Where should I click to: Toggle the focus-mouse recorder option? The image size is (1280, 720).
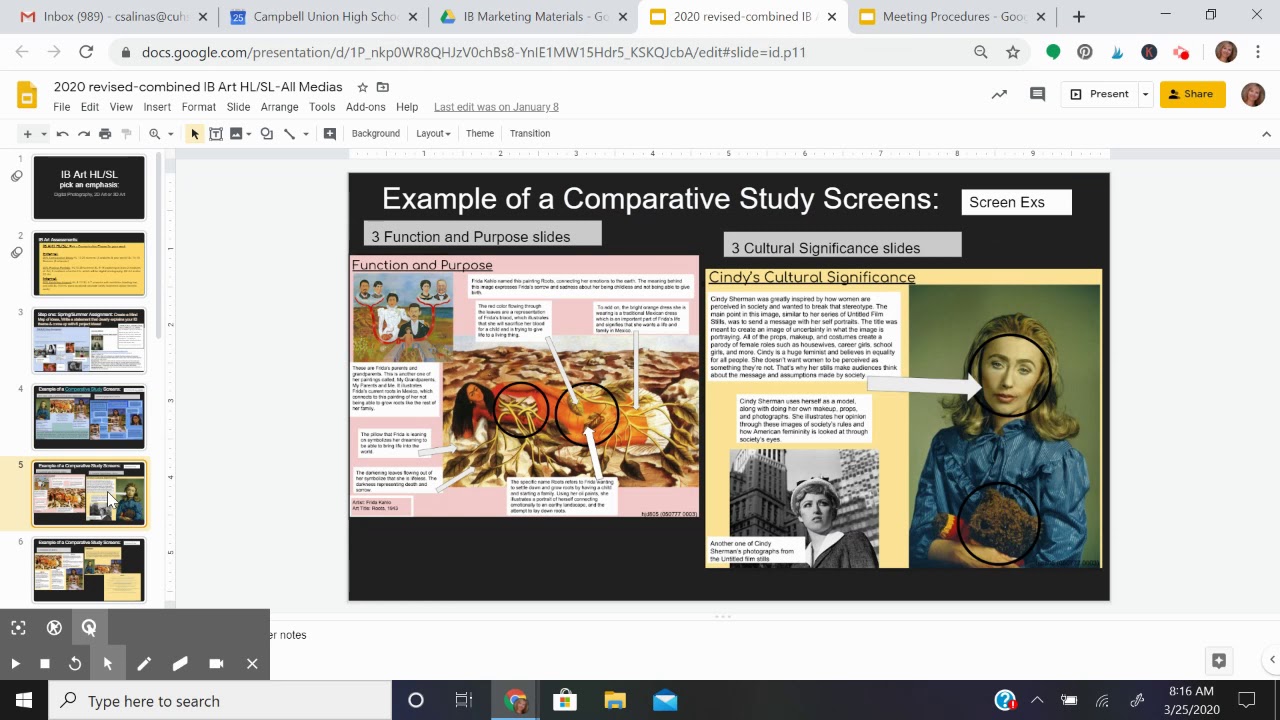coord(18,627)
